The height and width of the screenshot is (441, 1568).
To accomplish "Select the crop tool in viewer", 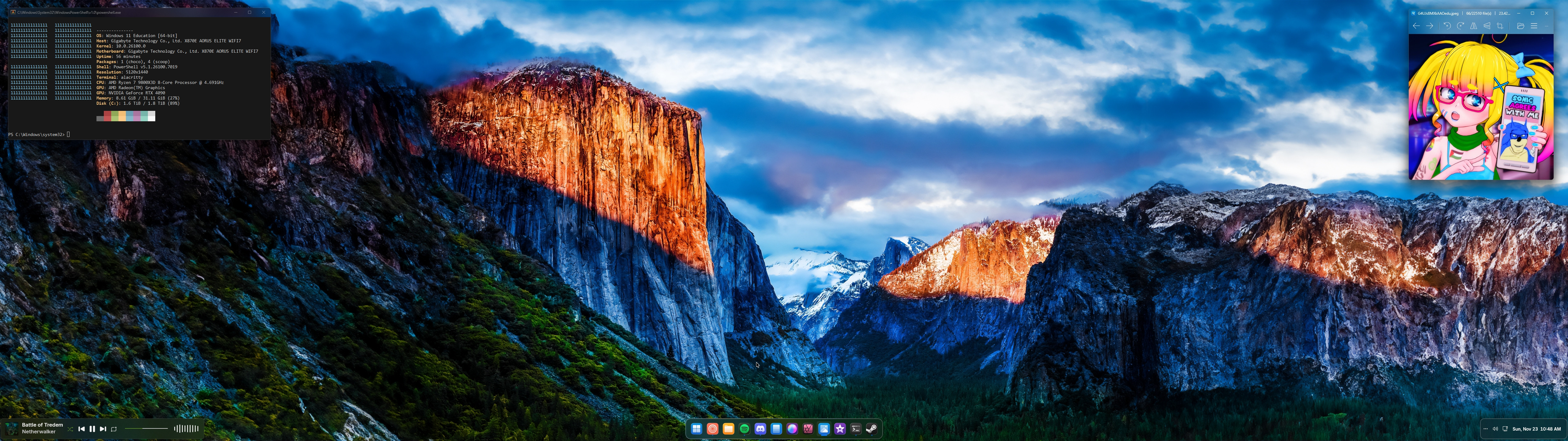I will pos(1500,26).
